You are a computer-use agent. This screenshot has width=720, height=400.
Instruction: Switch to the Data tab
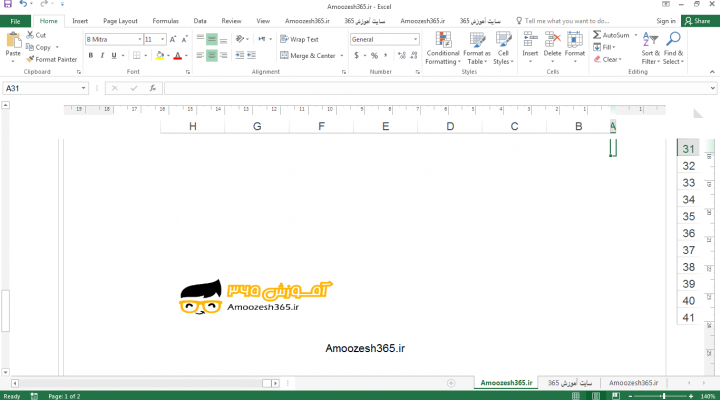click(x=200, y=21)
